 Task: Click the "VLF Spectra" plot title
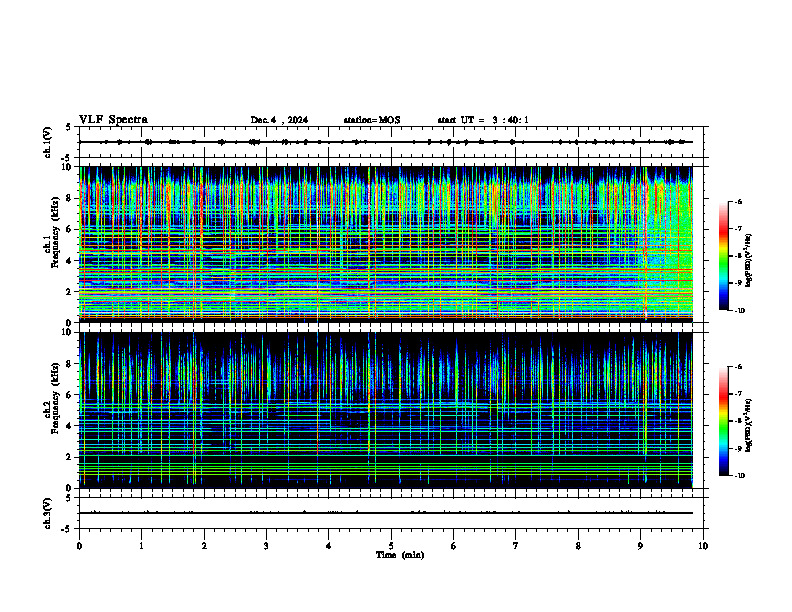point(113,120)
